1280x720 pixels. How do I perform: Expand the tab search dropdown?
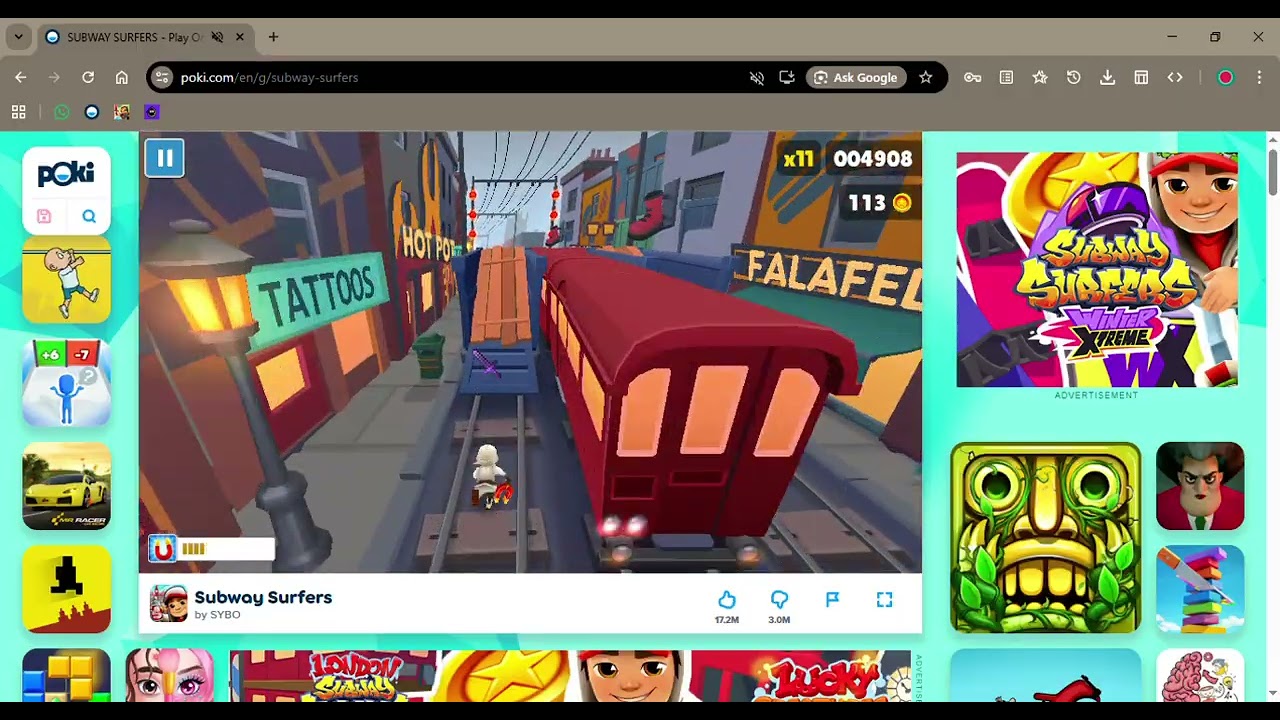coord(18,37)
